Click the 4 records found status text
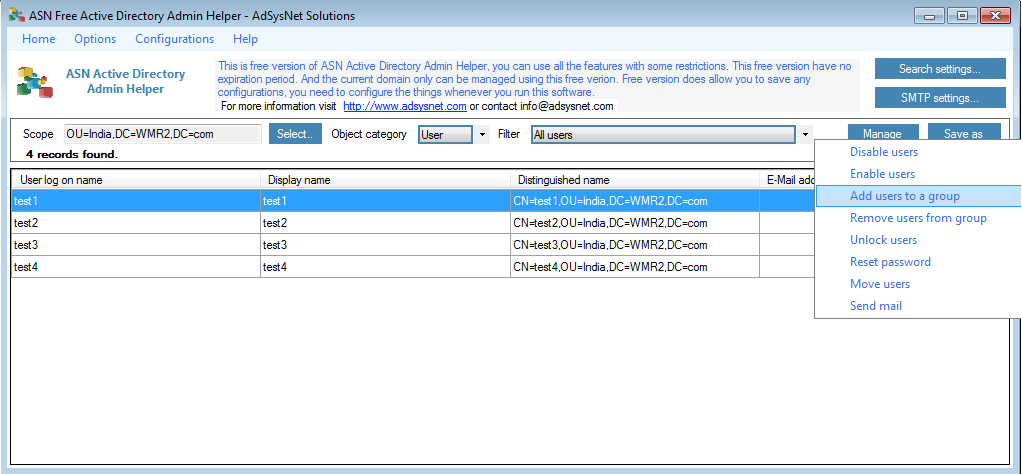This screenshot has height=474, width=1022. (x=72, y=155)
